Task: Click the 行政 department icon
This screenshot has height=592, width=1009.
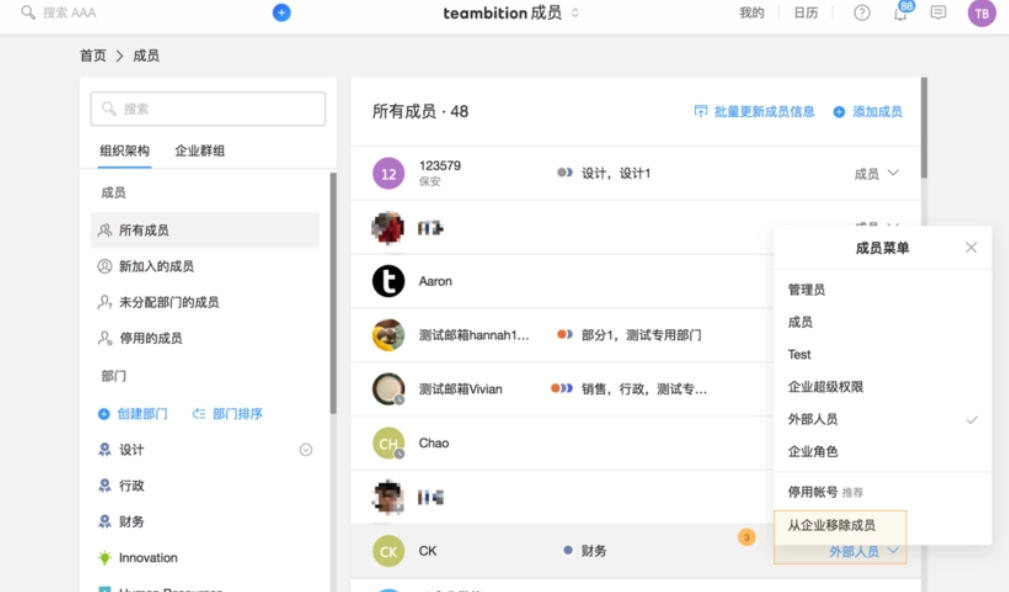Action: pyautogui.click(x=105, y=485)
